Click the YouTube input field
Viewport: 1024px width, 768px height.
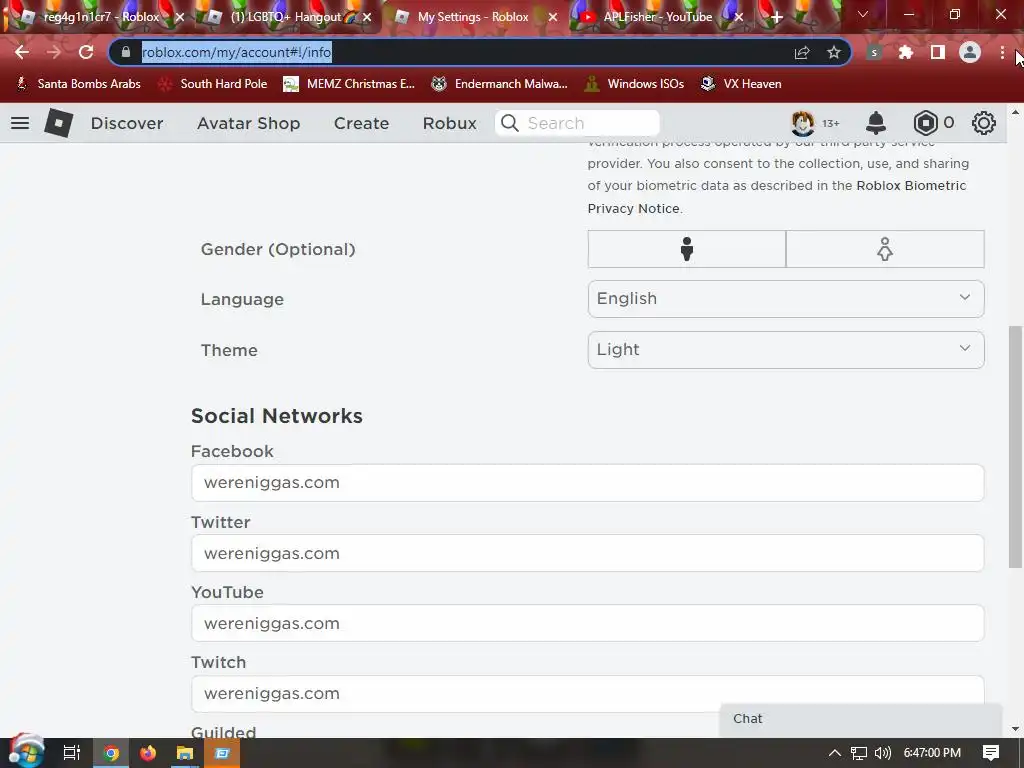pyautogui.click(x=587, y=623)
